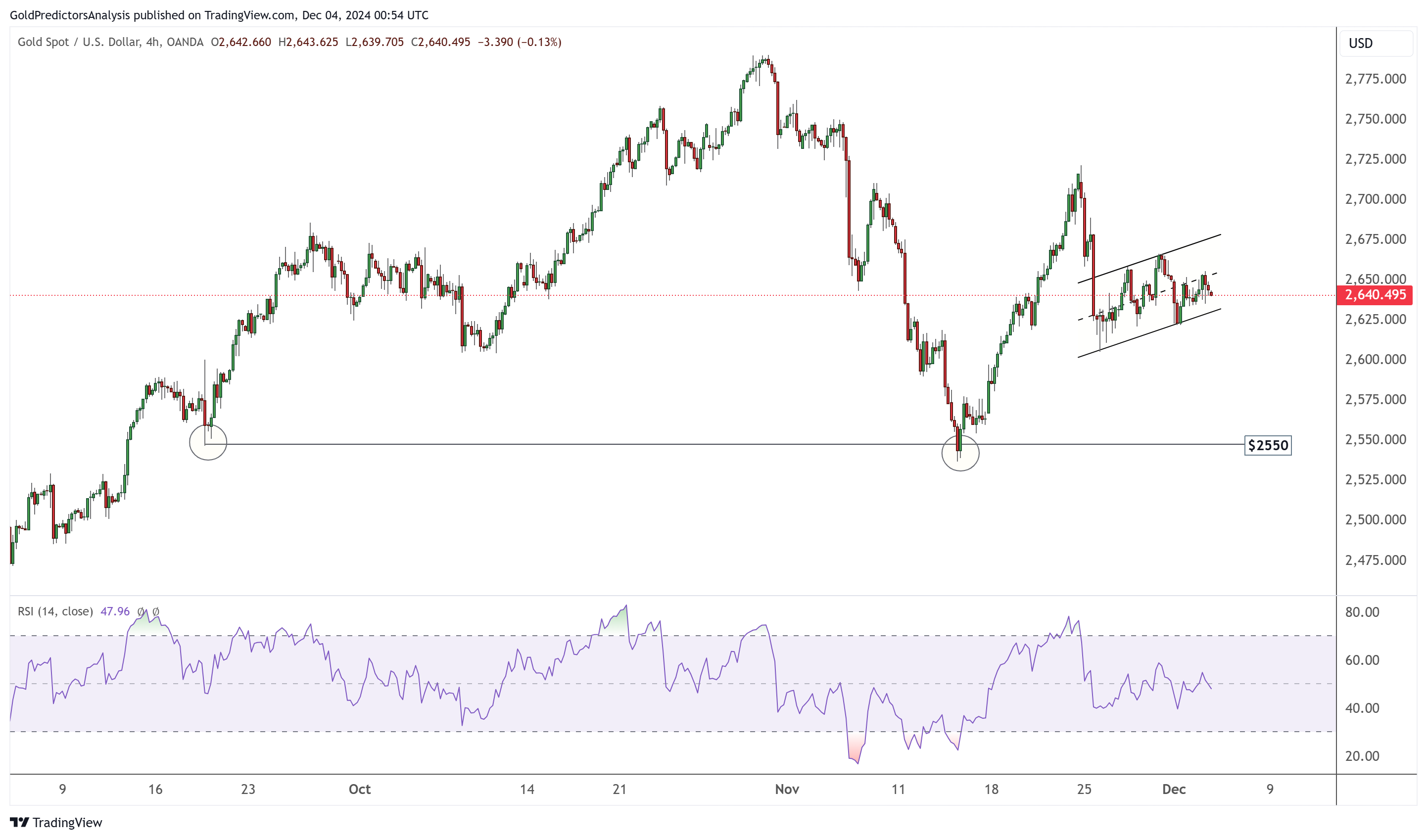This screenshot has height=840, width=1427.
Task: Select the upper trendline of the rising channel
Action: pyautogui.click(x=1149, y=259)
